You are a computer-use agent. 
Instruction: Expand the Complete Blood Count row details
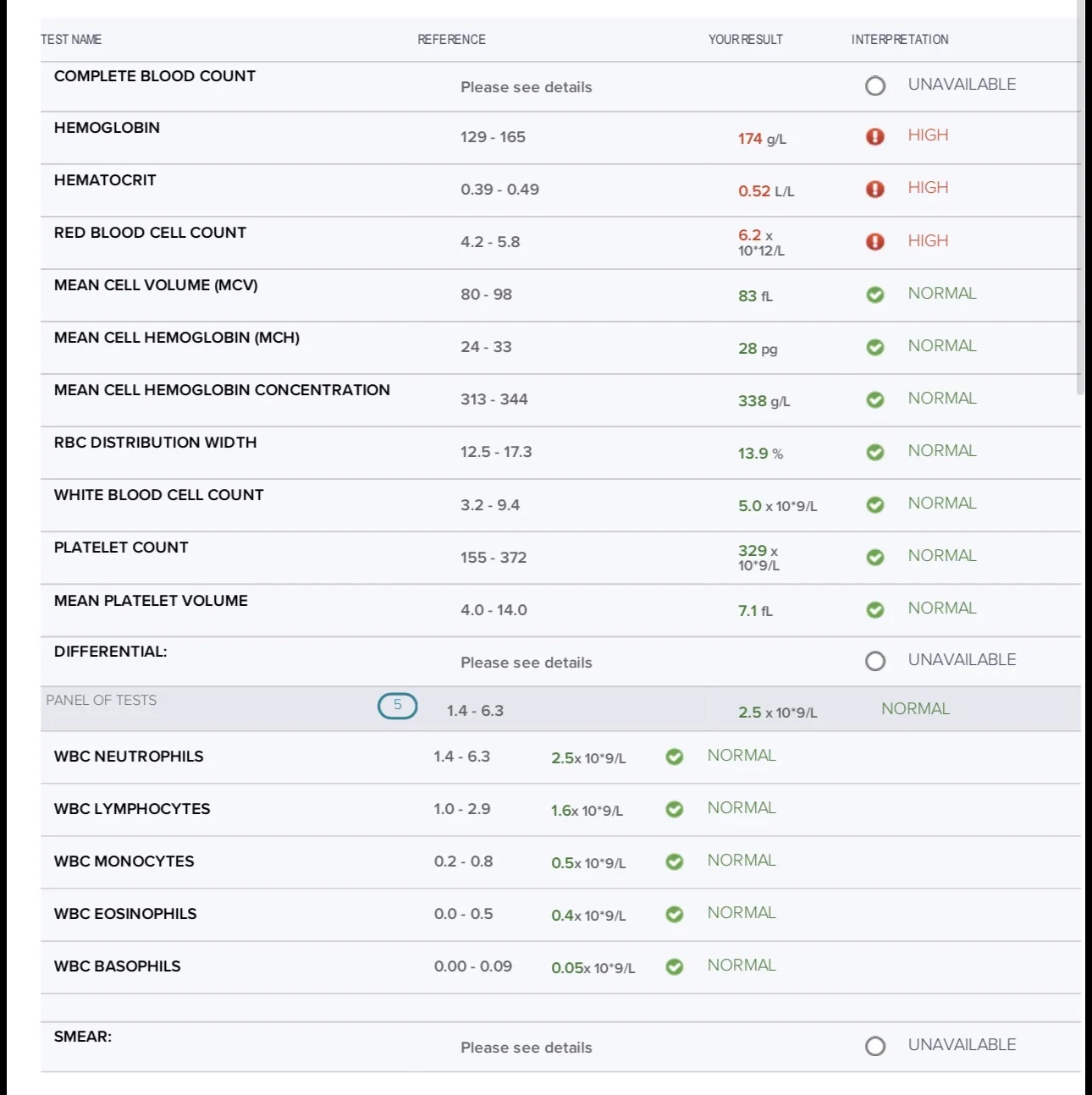tap(560, 86)
